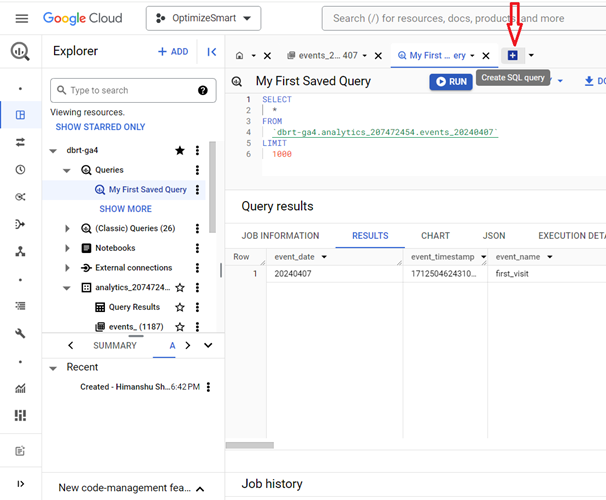This screenshot has width=606, height=500.
Task: Expand the Notebooks tree node
Action: pos(68,248)
